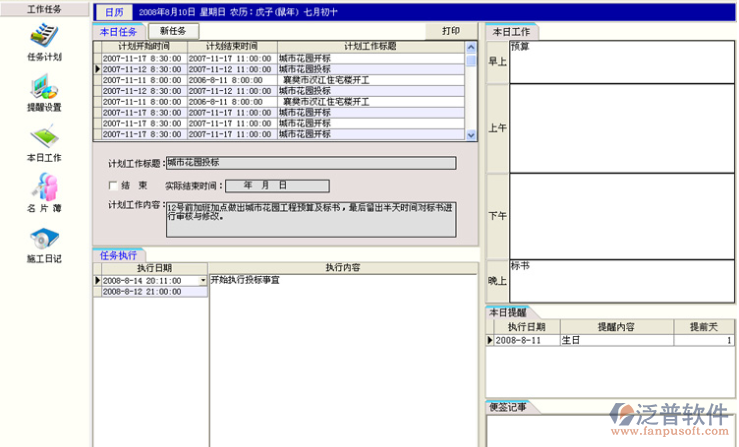This screenshot has width=739, height=447.
Task: Select the 日历 calendar tab
Action: click(x=116, y=12)
